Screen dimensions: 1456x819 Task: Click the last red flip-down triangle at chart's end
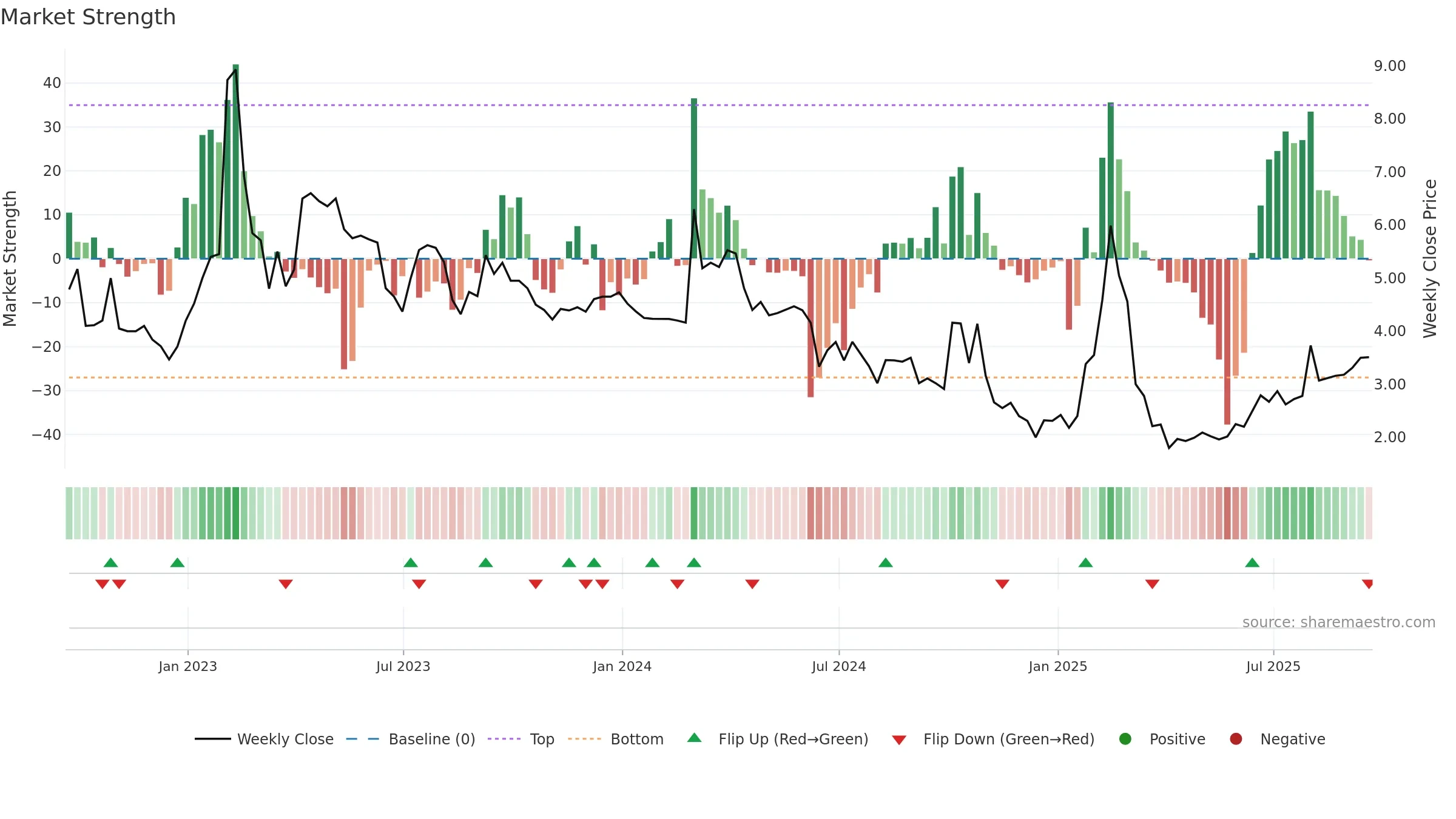[1367, 584]
